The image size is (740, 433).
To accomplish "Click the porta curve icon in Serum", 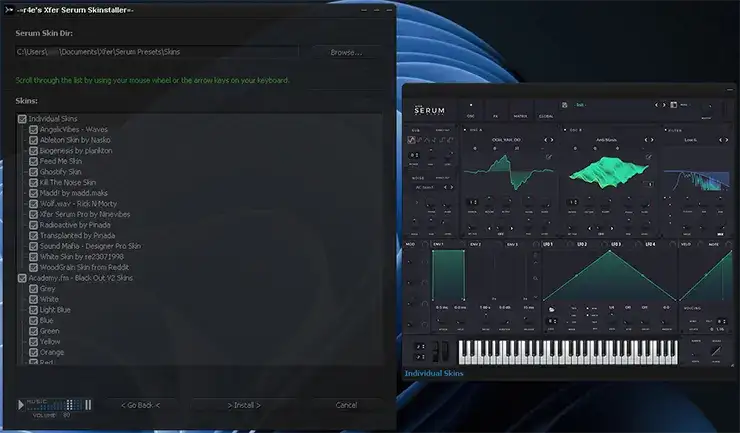I will click(716, 351).
